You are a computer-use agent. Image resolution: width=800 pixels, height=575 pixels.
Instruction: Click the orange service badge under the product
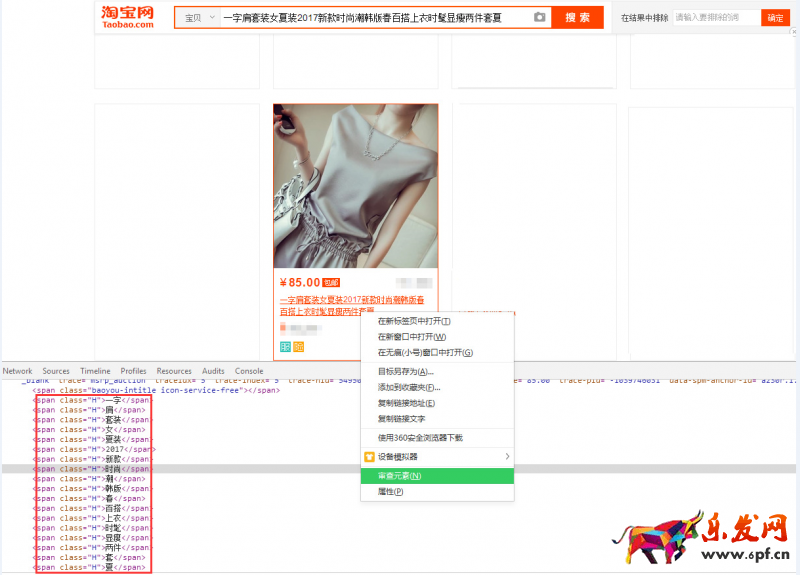point(298,347)
